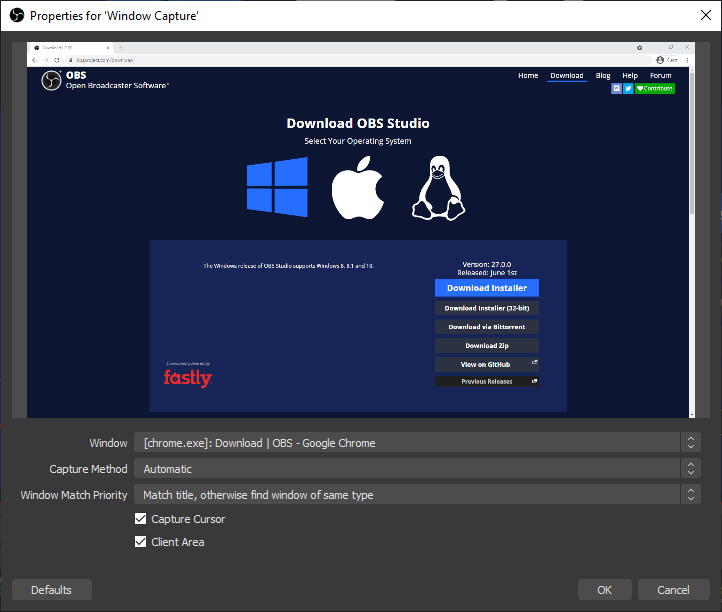Click the Apple logo in the preview
This screenshot has width=722, height=612.
click(x=358, y=187)
